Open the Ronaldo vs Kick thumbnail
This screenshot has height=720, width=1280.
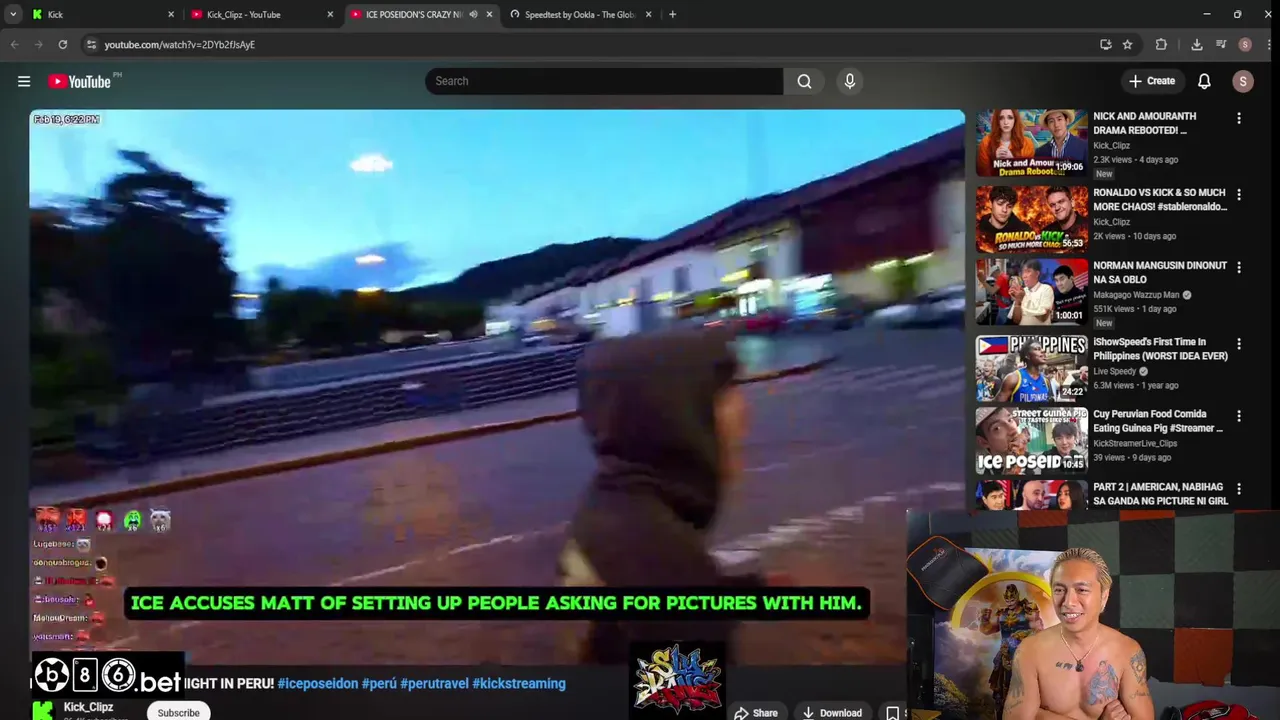click(x=1031, y=219)
